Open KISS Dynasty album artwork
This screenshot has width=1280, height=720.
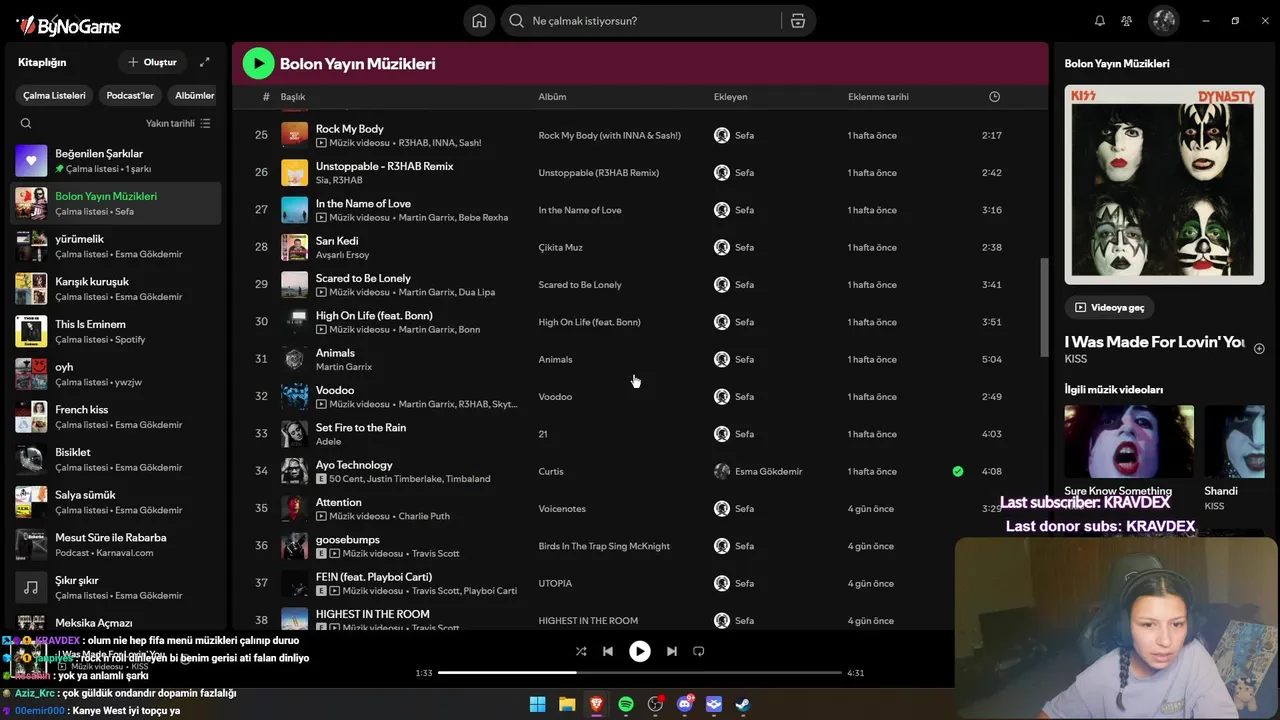click(1164, 184)
